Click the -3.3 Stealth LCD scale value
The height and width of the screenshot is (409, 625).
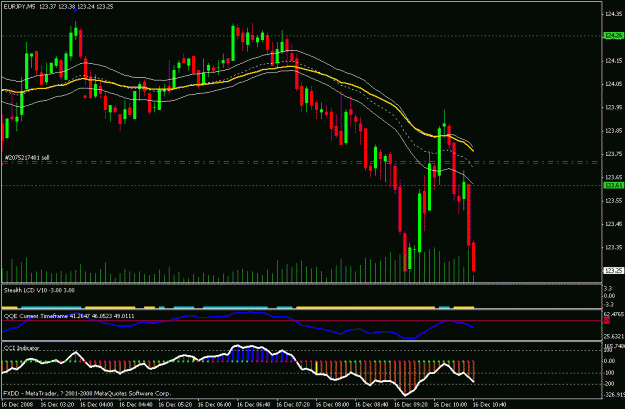609,305
